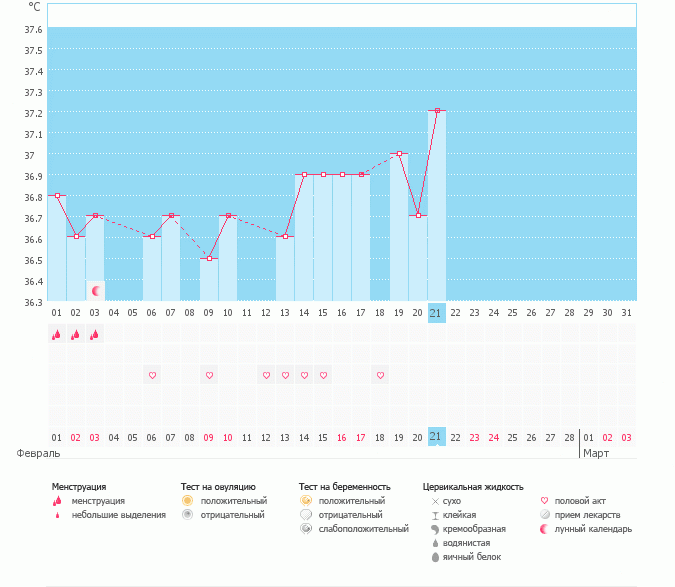The width and height of the screenshot is (675, 587).
Task: Click the positive ovulation test legend icon
Action: click(187, 500)
